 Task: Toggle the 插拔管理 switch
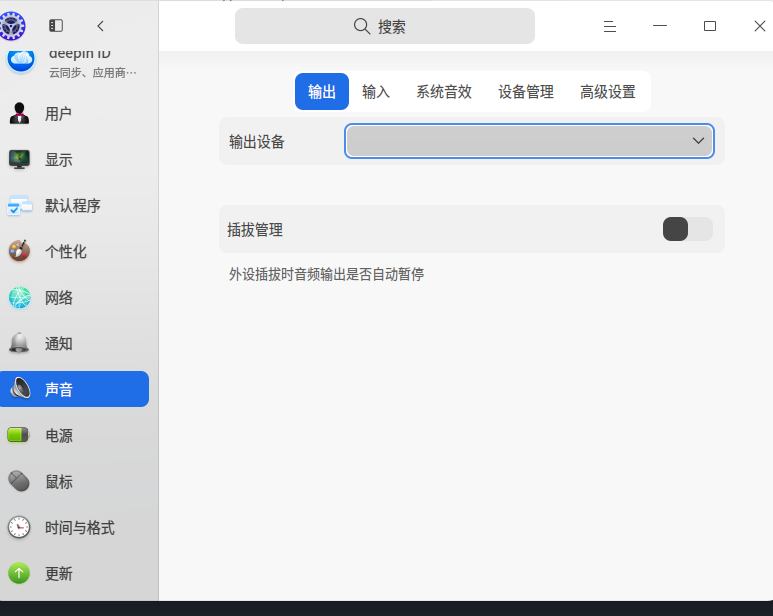coord(688,229)
